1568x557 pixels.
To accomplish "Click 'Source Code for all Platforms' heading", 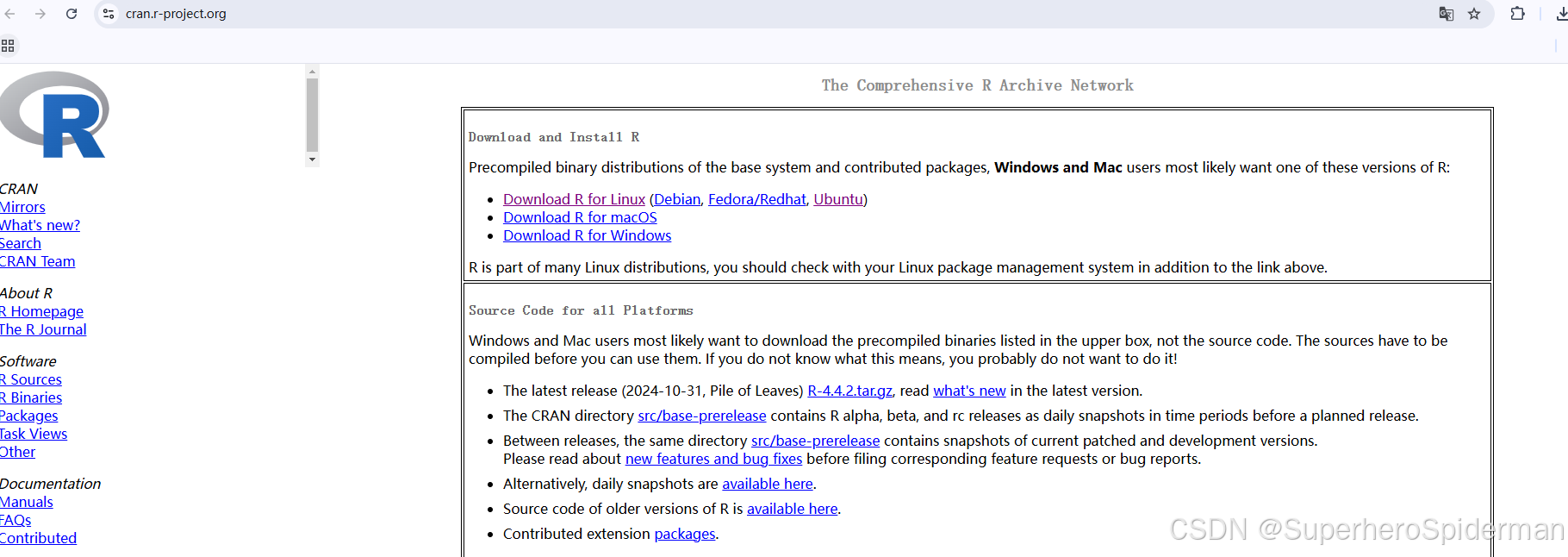I will 581,310.
